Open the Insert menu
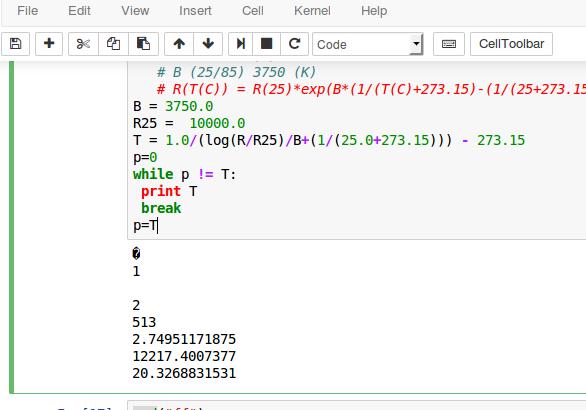The width and height of the screenshot is (586, 410). click(x=195, y=10)
